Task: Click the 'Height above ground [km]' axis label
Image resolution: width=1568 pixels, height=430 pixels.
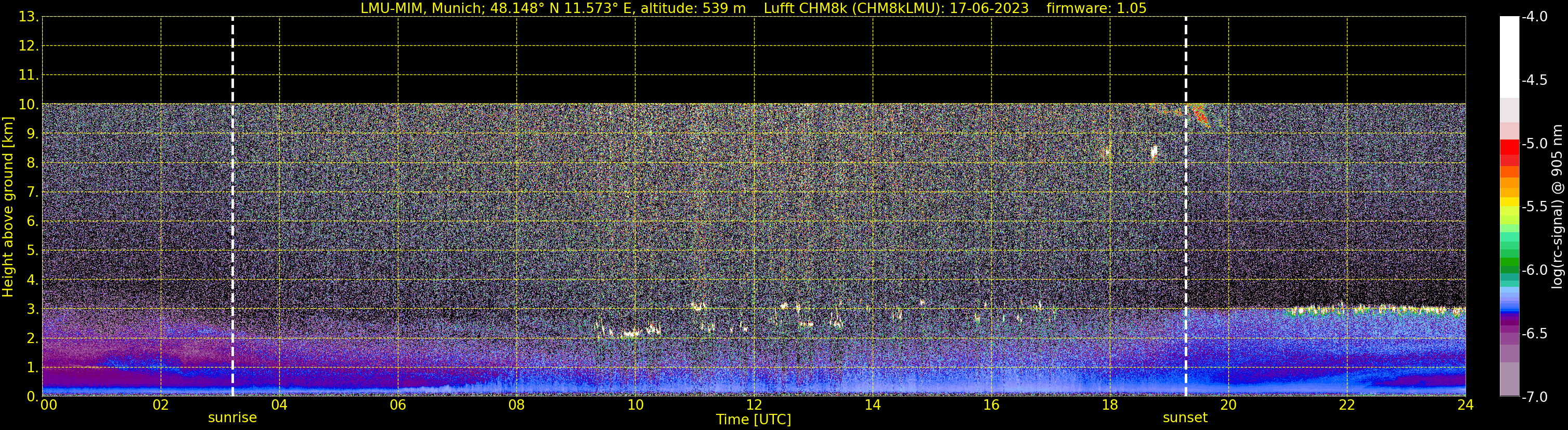Action: (8, 207)
